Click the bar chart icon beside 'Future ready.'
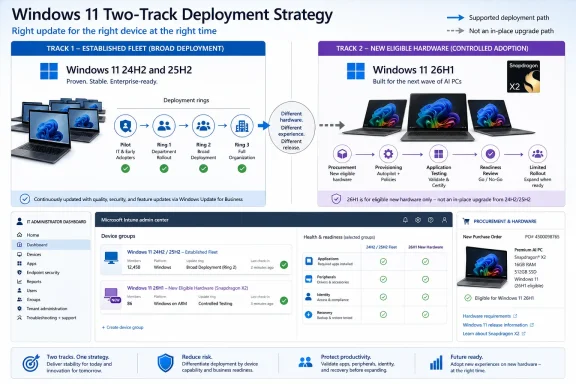This screenshot has width=576, height=384. pyautogui.click(x=436, y=363)
